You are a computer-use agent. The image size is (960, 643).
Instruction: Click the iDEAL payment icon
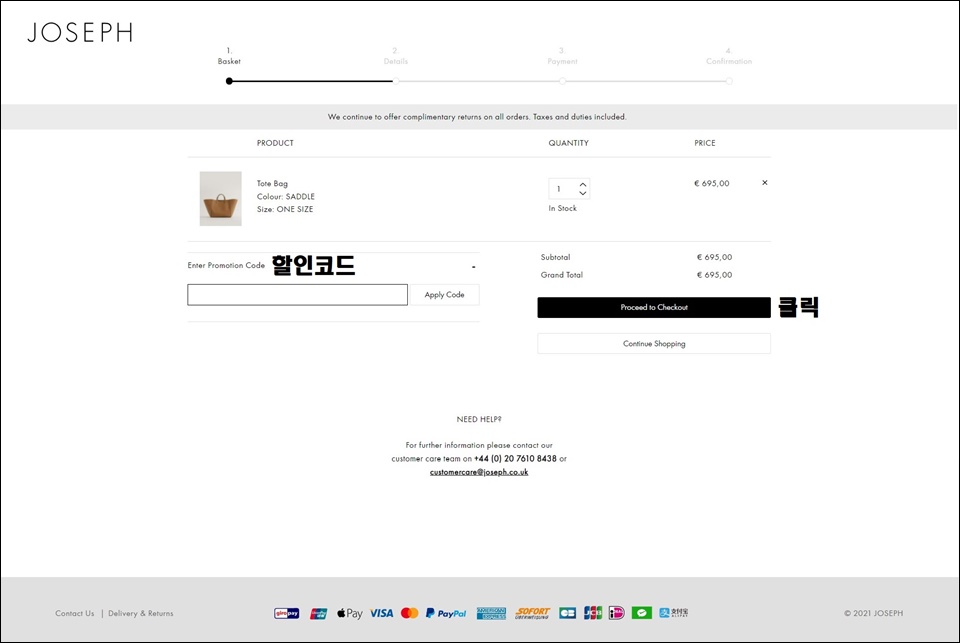[617, 613]
